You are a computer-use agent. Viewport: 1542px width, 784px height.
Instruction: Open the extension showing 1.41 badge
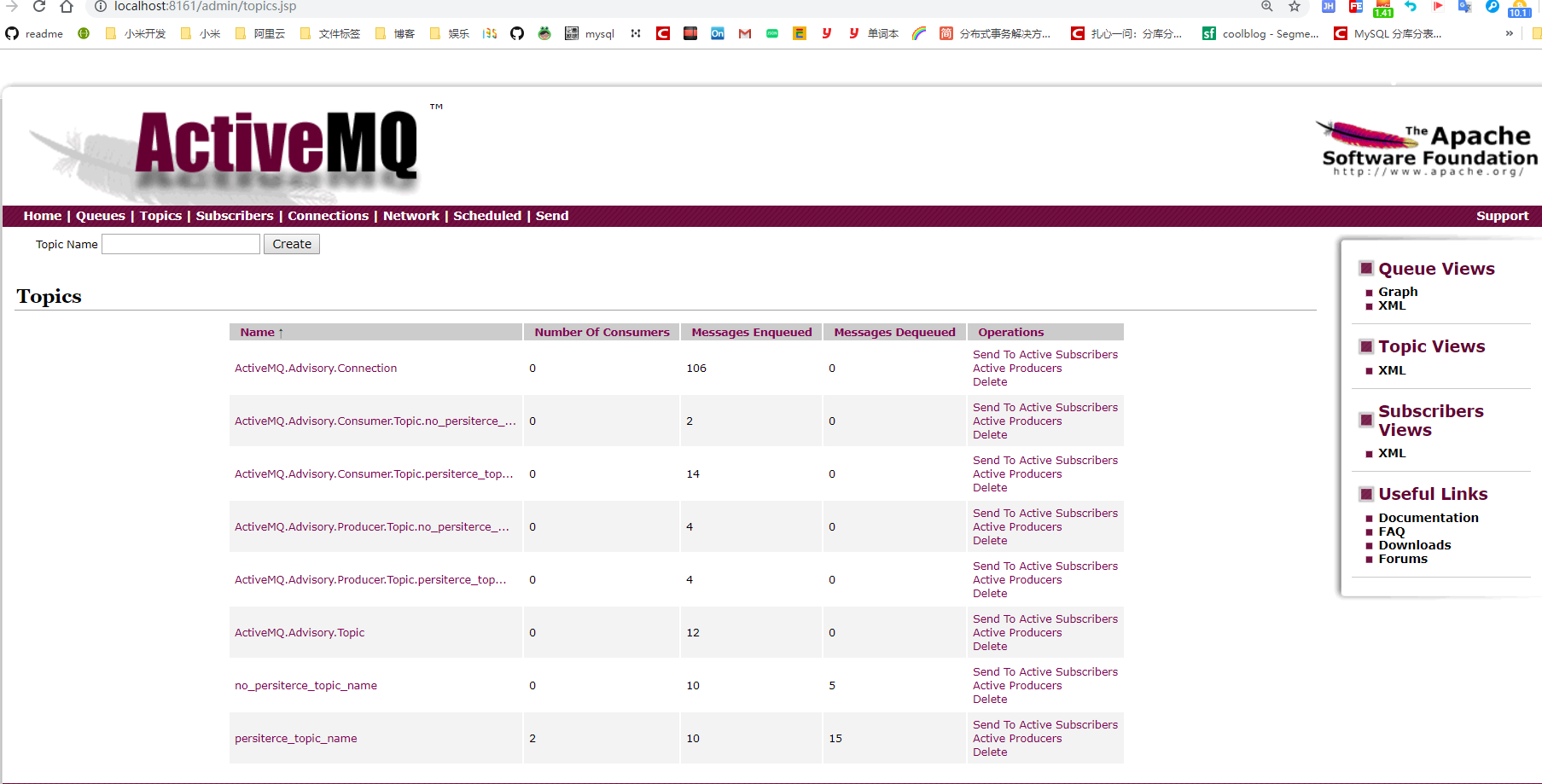(1383, 8)
